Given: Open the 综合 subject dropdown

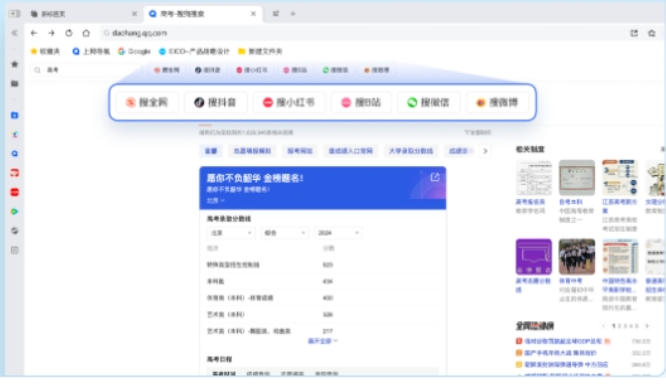Looking at the screenshot, I should (285, 233).
